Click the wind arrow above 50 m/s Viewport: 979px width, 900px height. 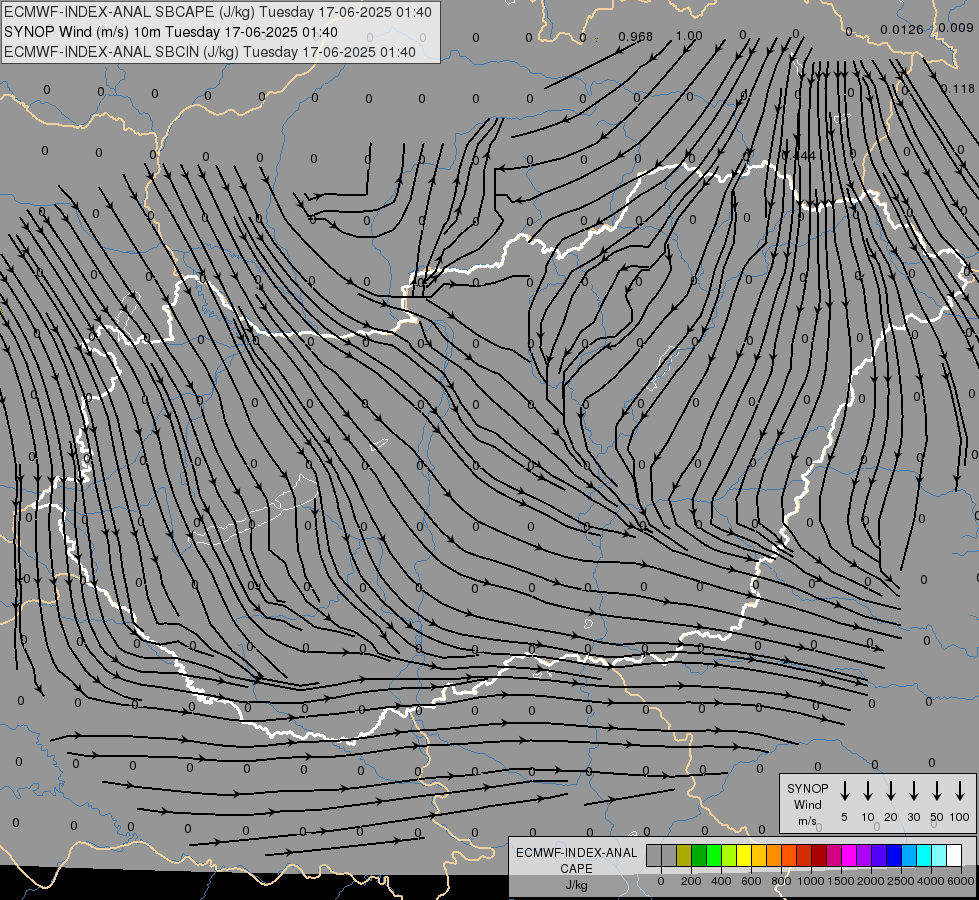click(x=937, y=791)
